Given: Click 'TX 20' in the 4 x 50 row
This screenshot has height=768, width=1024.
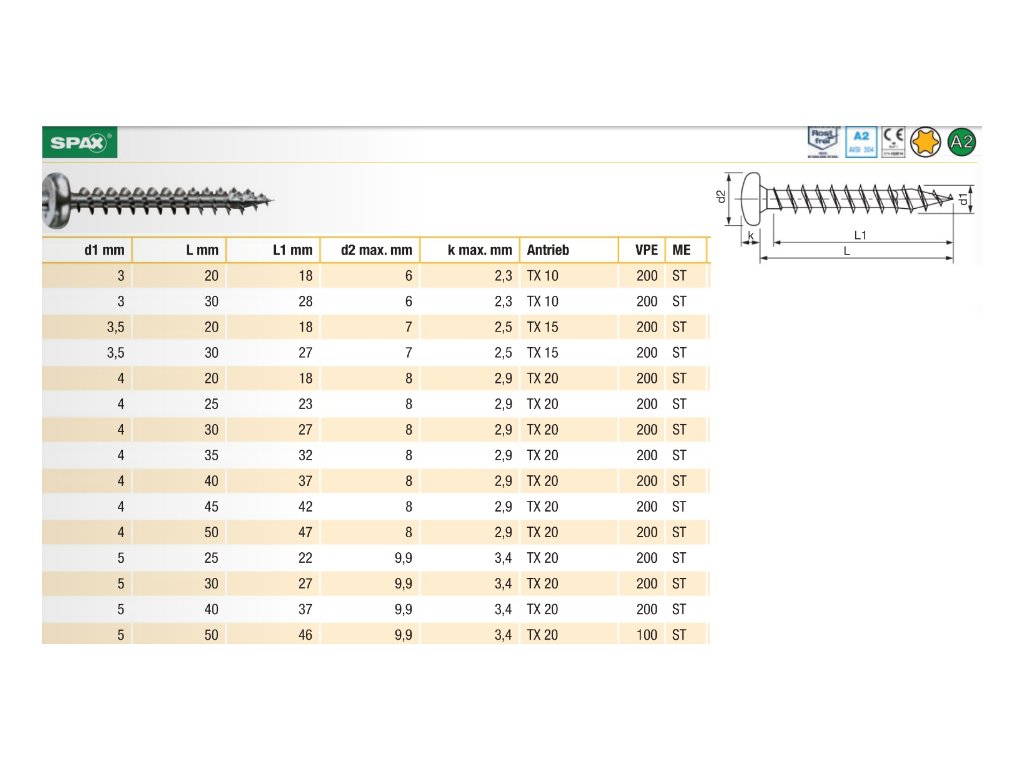Looking at the screenshot, I should point(543,532).
